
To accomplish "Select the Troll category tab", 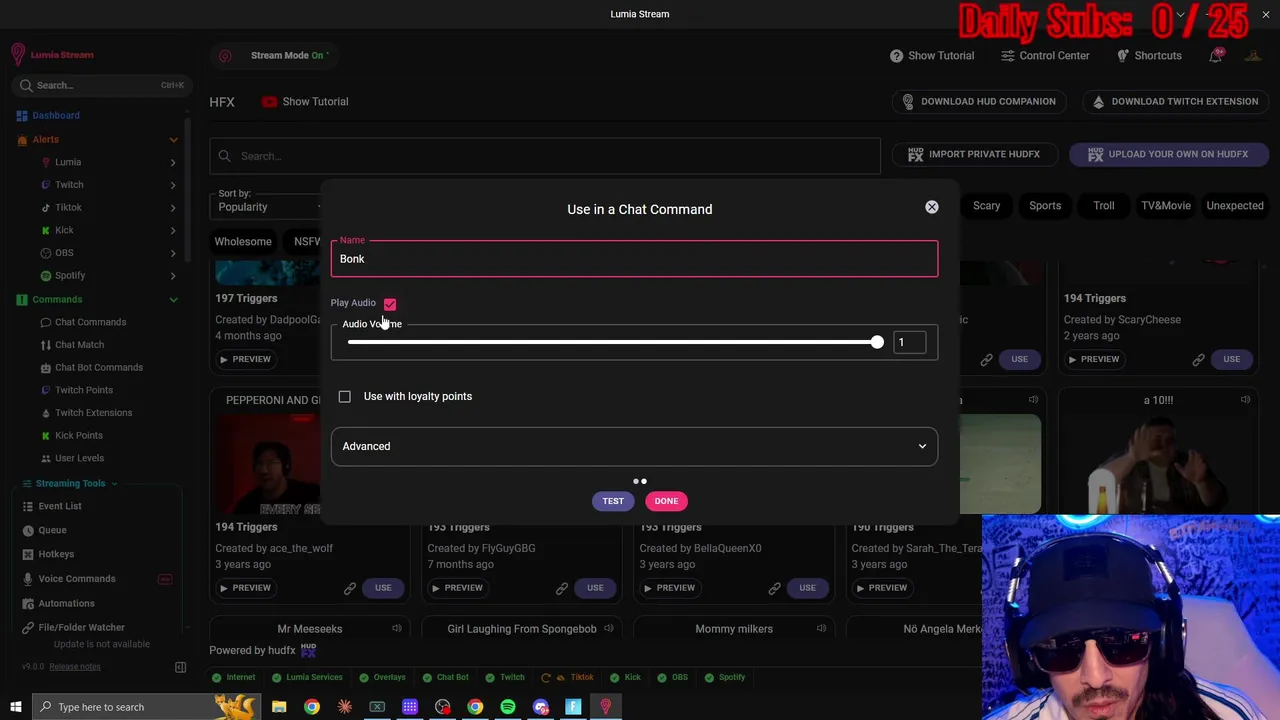I will pos(1103,206).
